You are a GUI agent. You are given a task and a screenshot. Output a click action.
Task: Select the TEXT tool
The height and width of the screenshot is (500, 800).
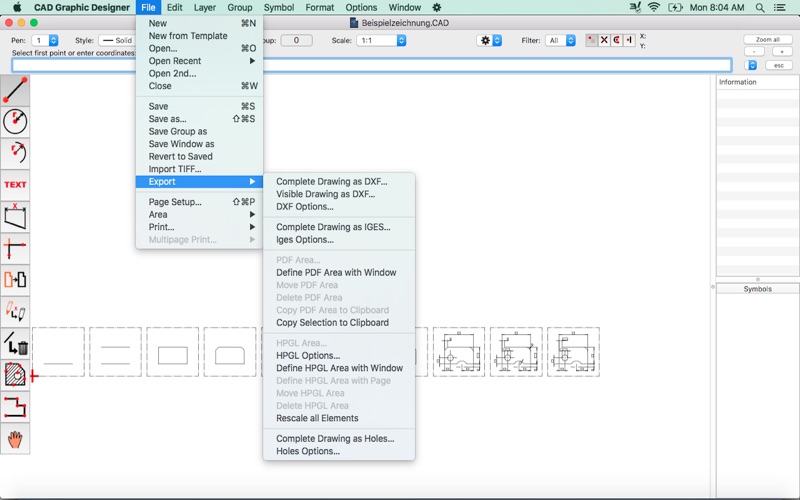click(x=15, y=185)
